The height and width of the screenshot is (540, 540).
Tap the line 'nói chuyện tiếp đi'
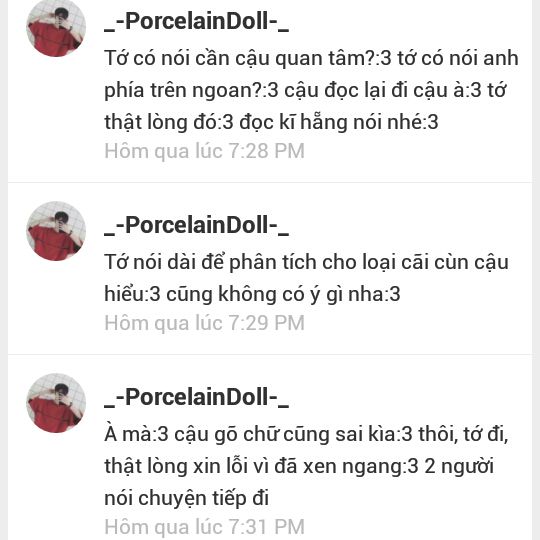click(186, 498)
